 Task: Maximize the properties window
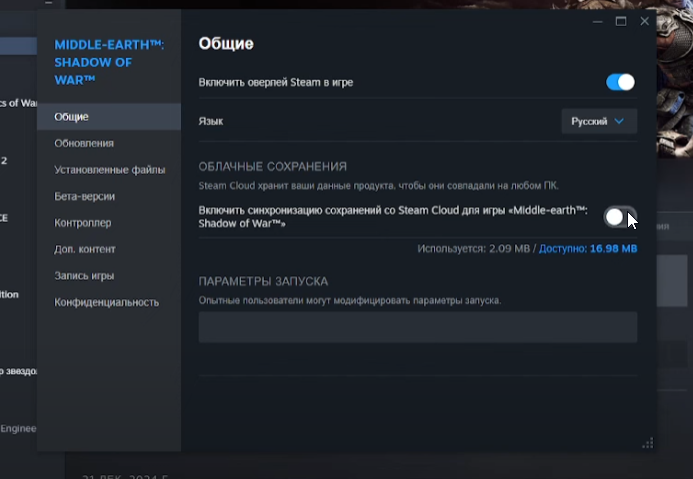click(621, 21)
